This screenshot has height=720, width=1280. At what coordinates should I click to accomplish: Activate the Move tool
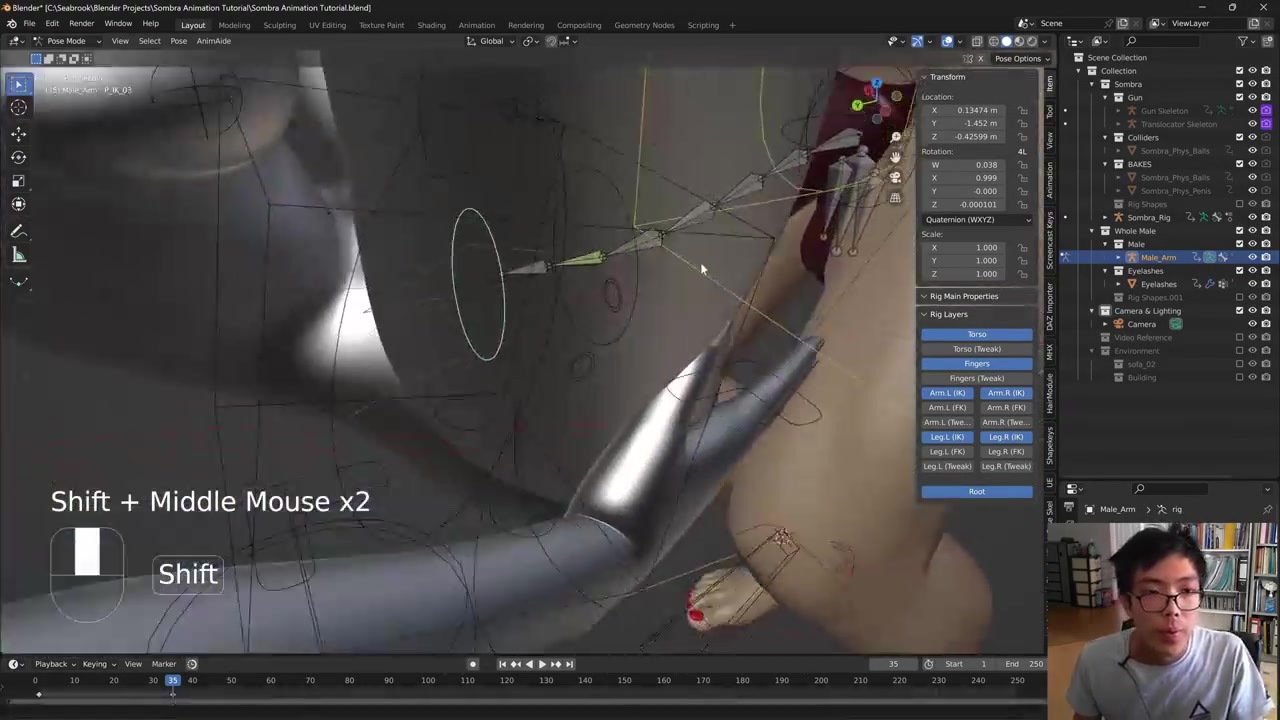point(18,133)
